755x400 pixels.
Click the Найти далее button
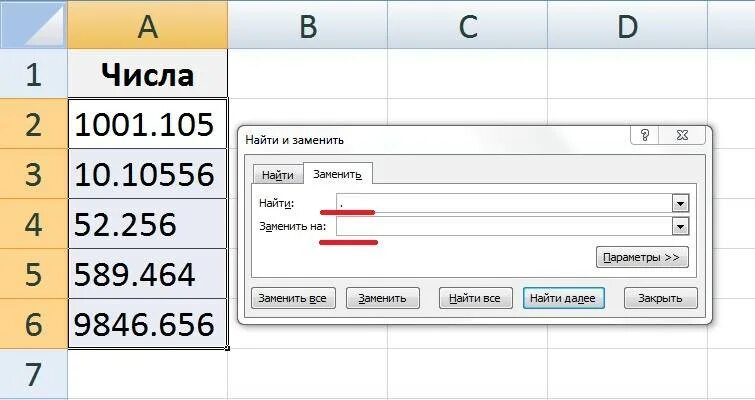pos(563,298)
